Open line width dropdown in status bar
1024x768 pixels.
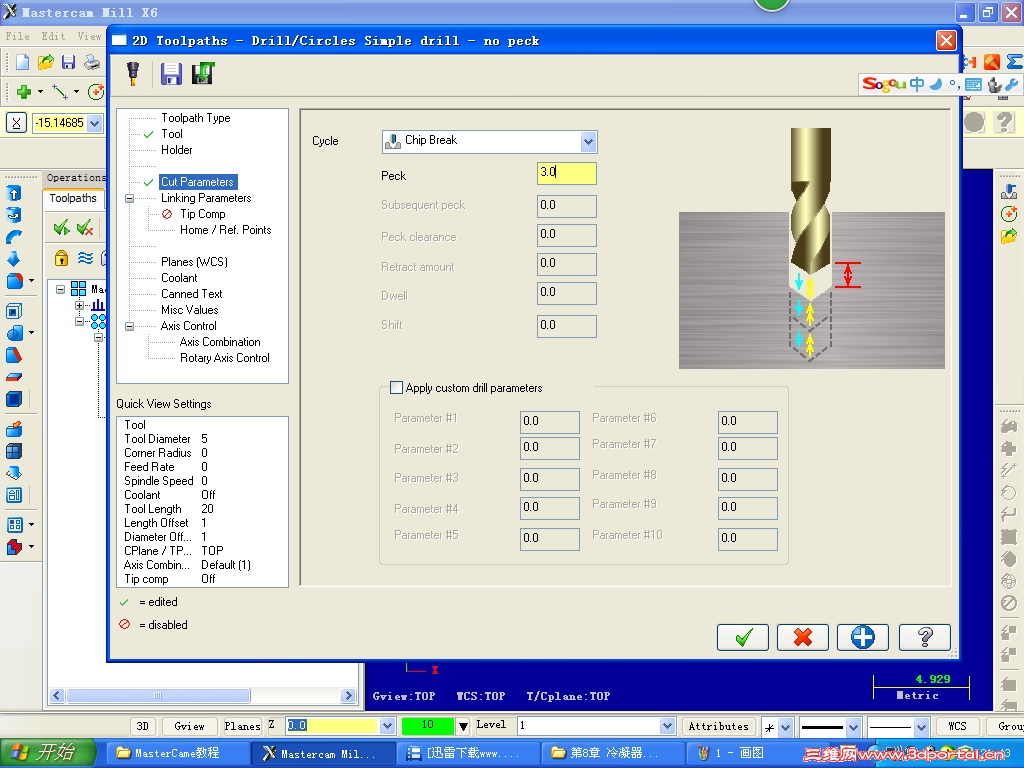[x=853, y=726]
